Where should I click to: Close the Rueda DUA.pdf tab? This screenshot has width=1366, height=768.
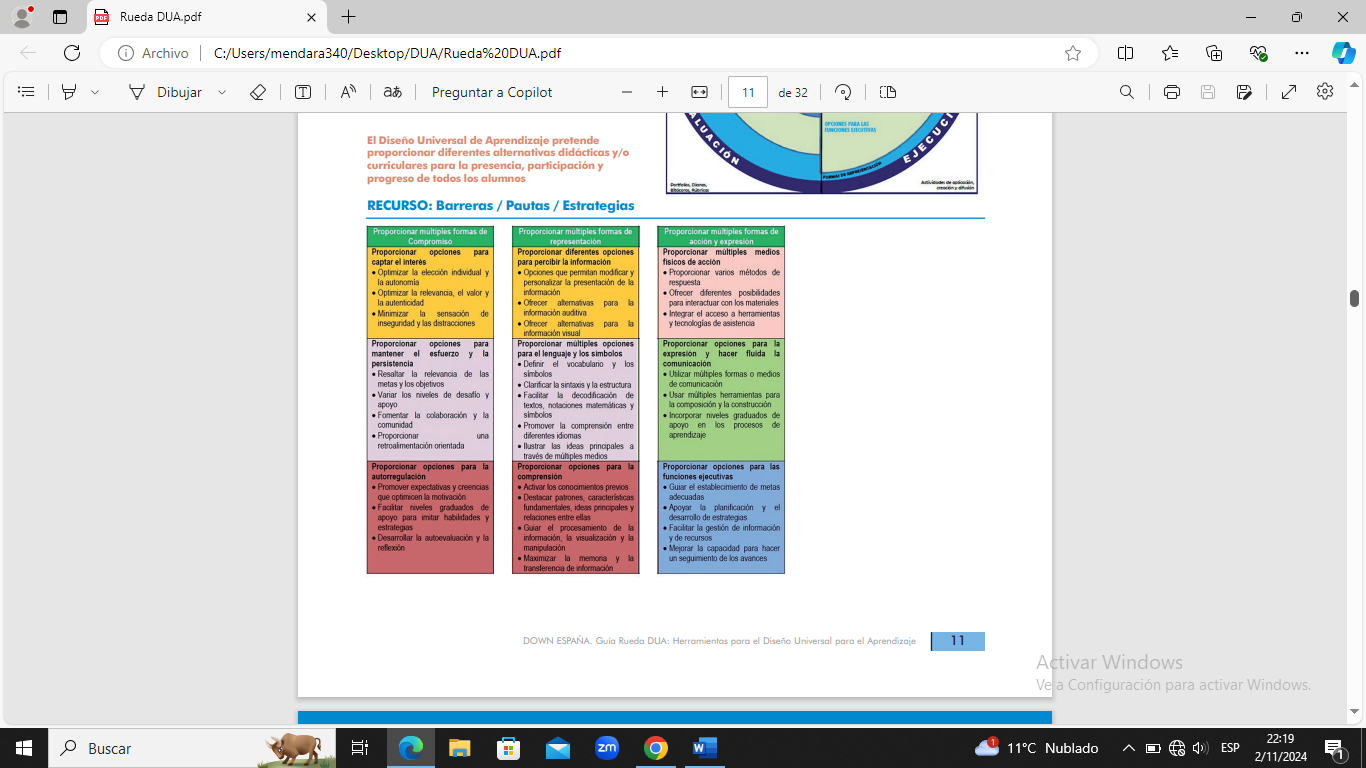pos(311,17)
